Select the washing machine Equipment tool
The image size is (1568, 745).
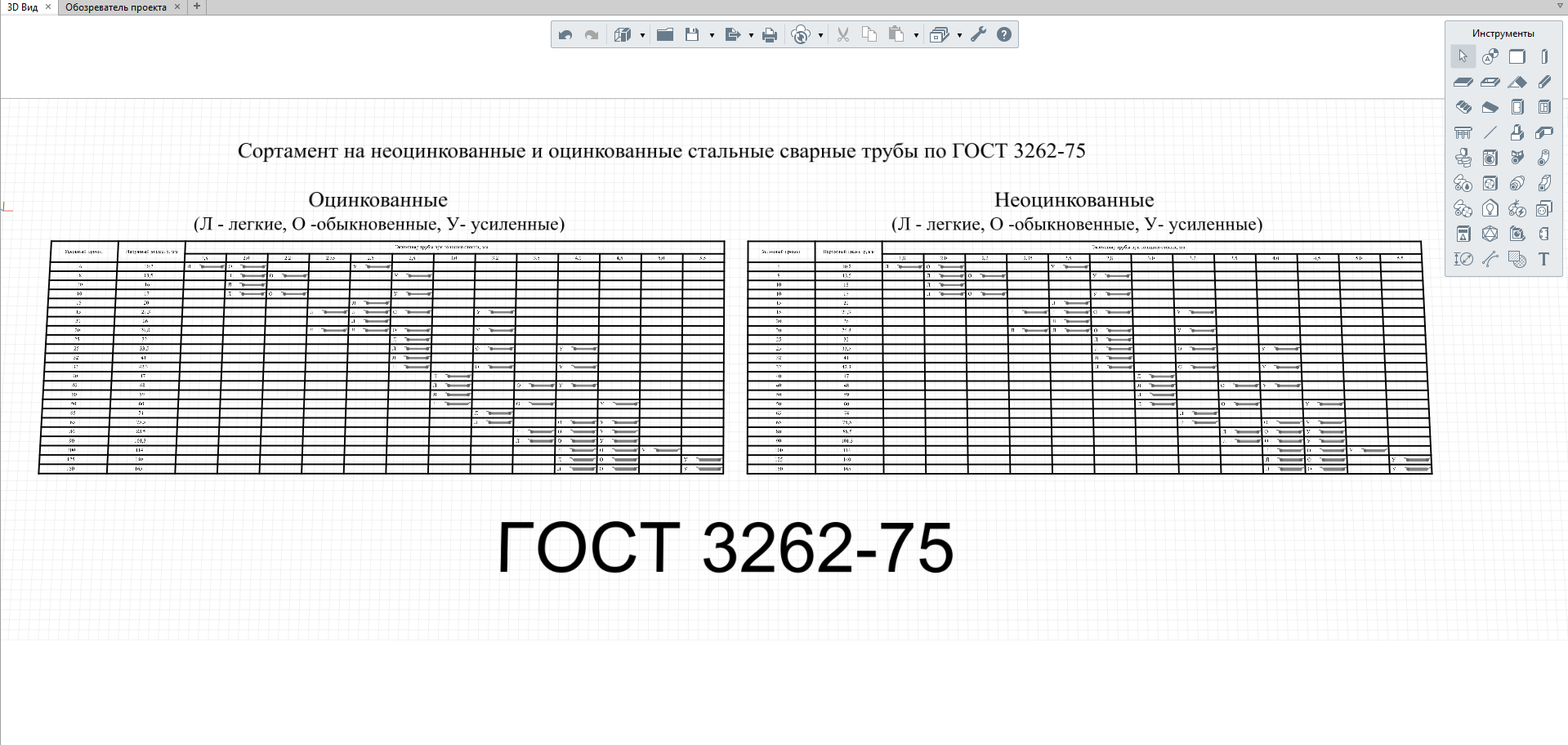coord(1490,158)
